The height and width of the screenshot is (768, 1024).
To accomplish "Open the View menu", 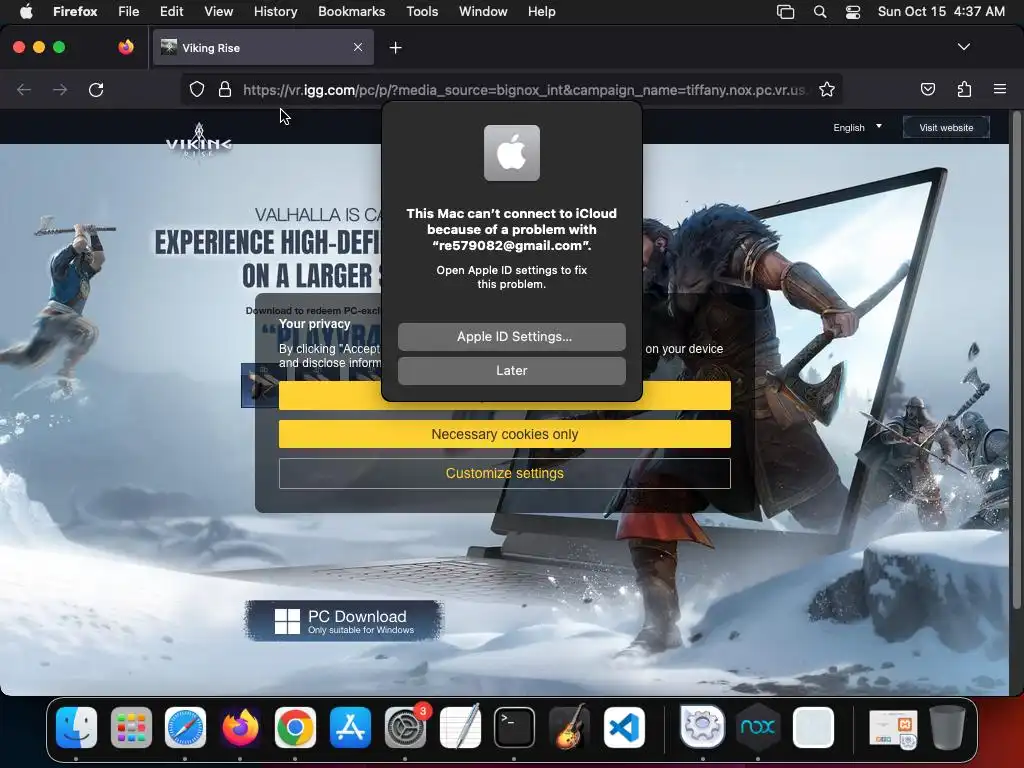I will coord(218,11).
